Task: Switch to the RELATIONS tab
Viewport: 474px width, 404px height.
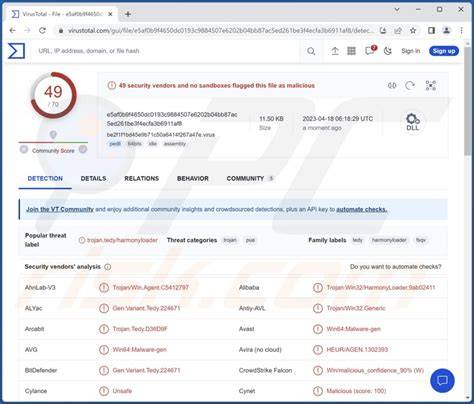Action: coord(141,179)
